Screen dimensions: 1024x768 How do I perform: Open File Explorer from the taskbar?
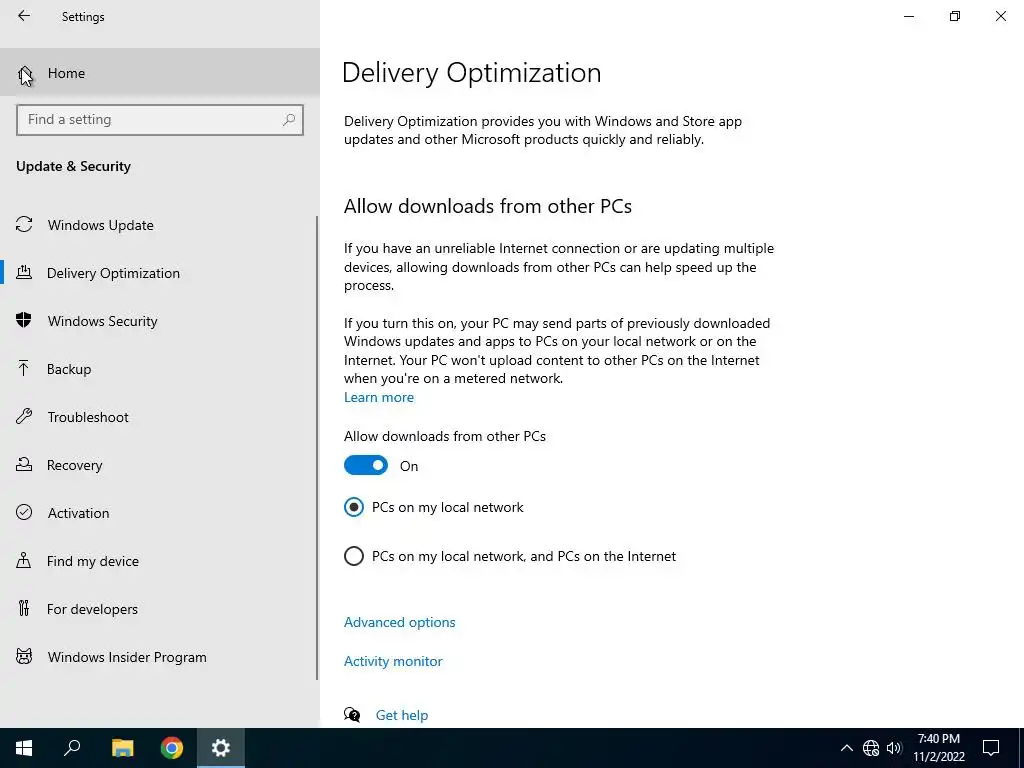point(122,748)
